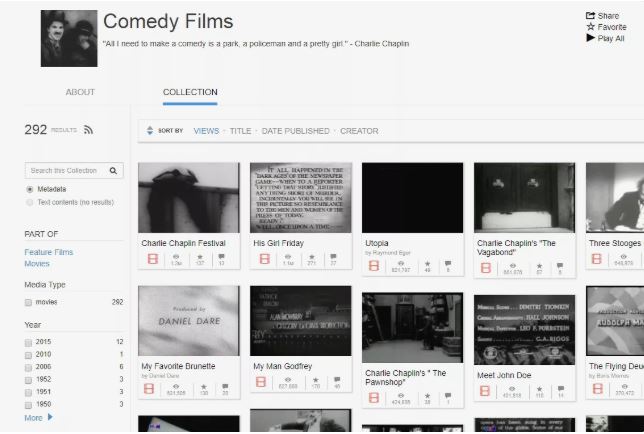Click film icon on Meet John Doe card
The width and height of the screenshot is (644, 434).
pyautogui.click(x=485, y=391)
